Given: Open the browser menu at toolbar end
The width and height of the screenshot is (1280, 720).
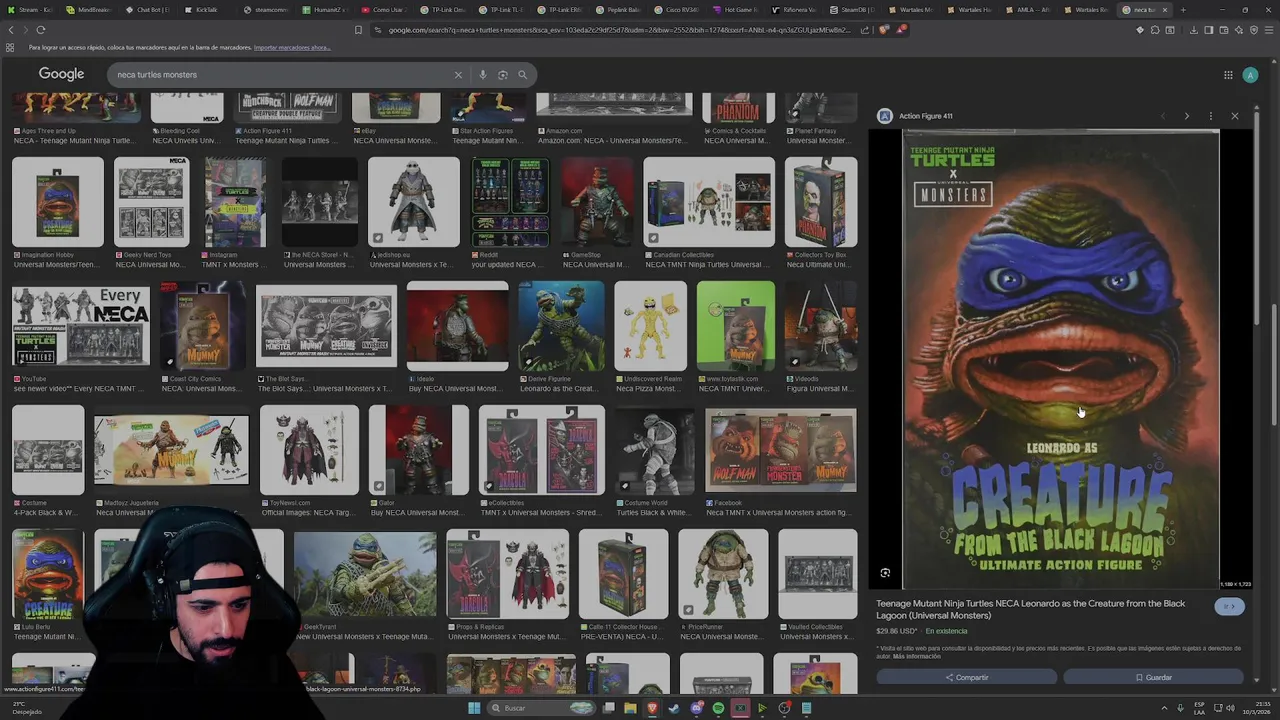Looking at the screenshot, I should [1268, 30].
